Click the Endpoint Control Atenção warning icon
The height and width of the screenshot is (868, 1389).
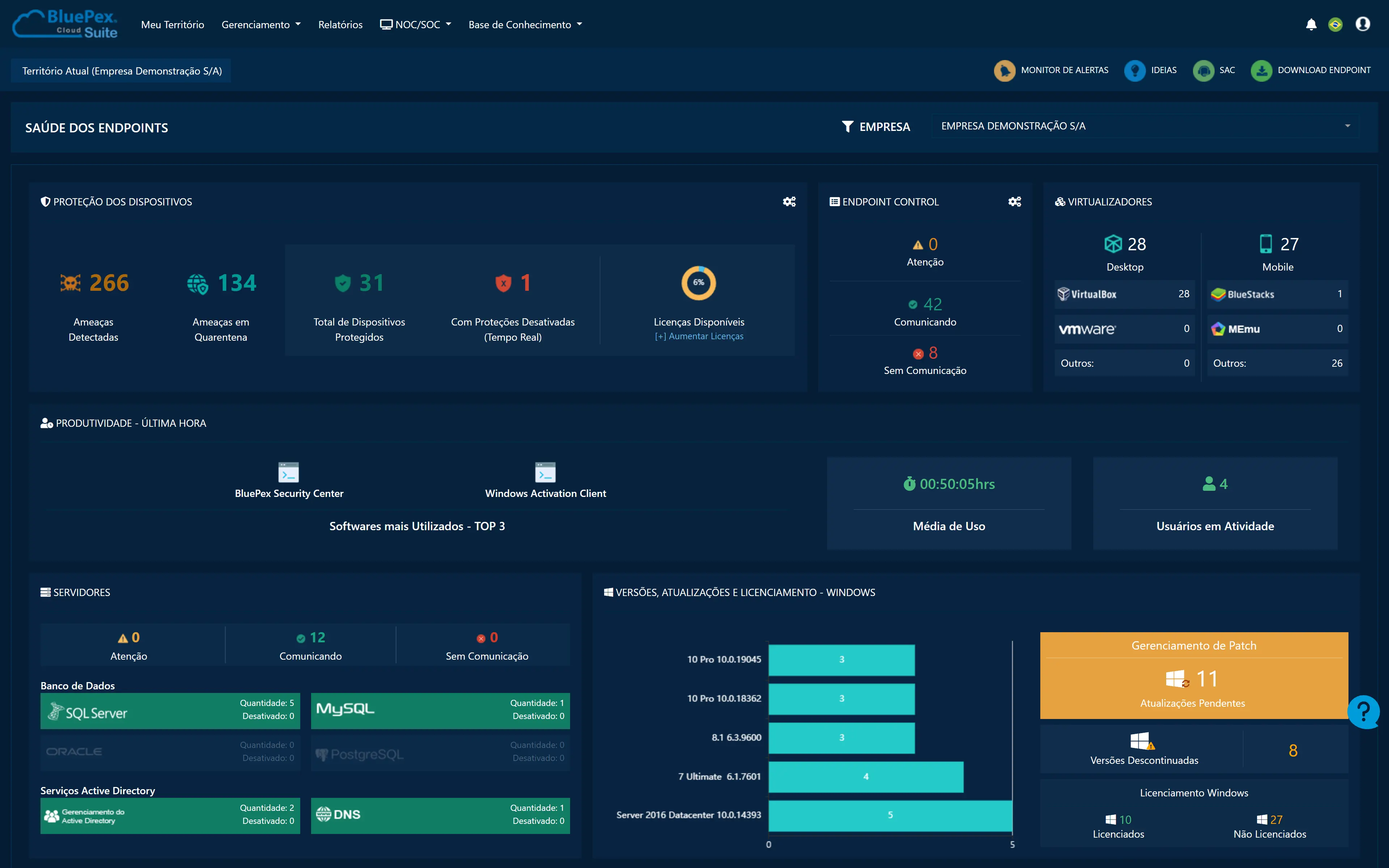point(918,245)
